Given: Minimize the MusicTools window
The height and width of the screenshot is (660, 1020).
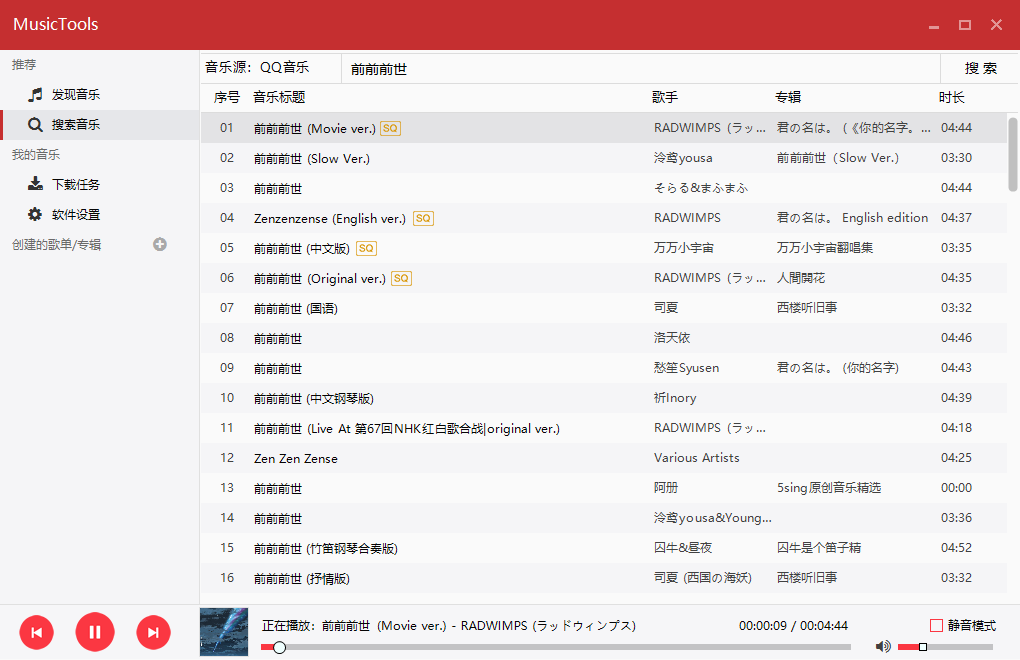Looking at the screenshot, I should tap(934, 25).
